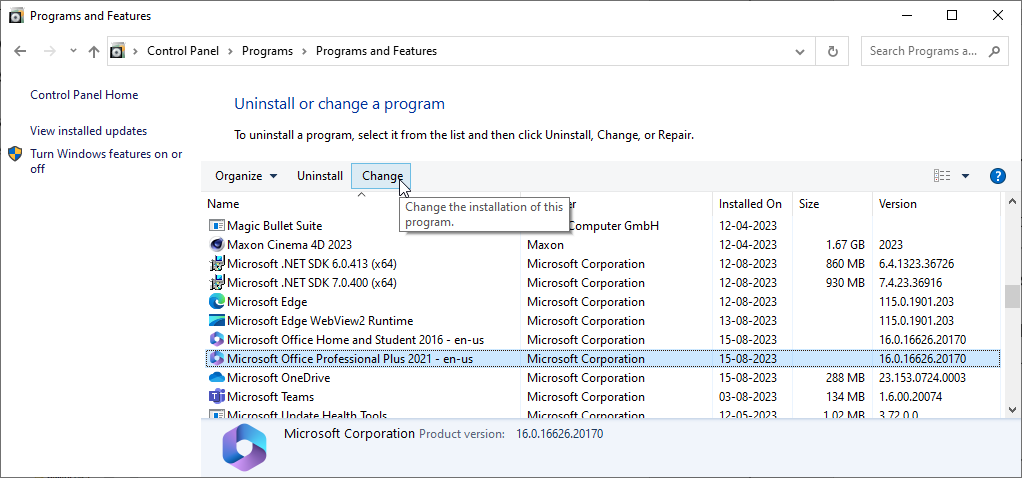Image resolution: width=1022 pixels, height=478 pixels.
Task: Click the Change toolbar button
Action: (382, 176)
